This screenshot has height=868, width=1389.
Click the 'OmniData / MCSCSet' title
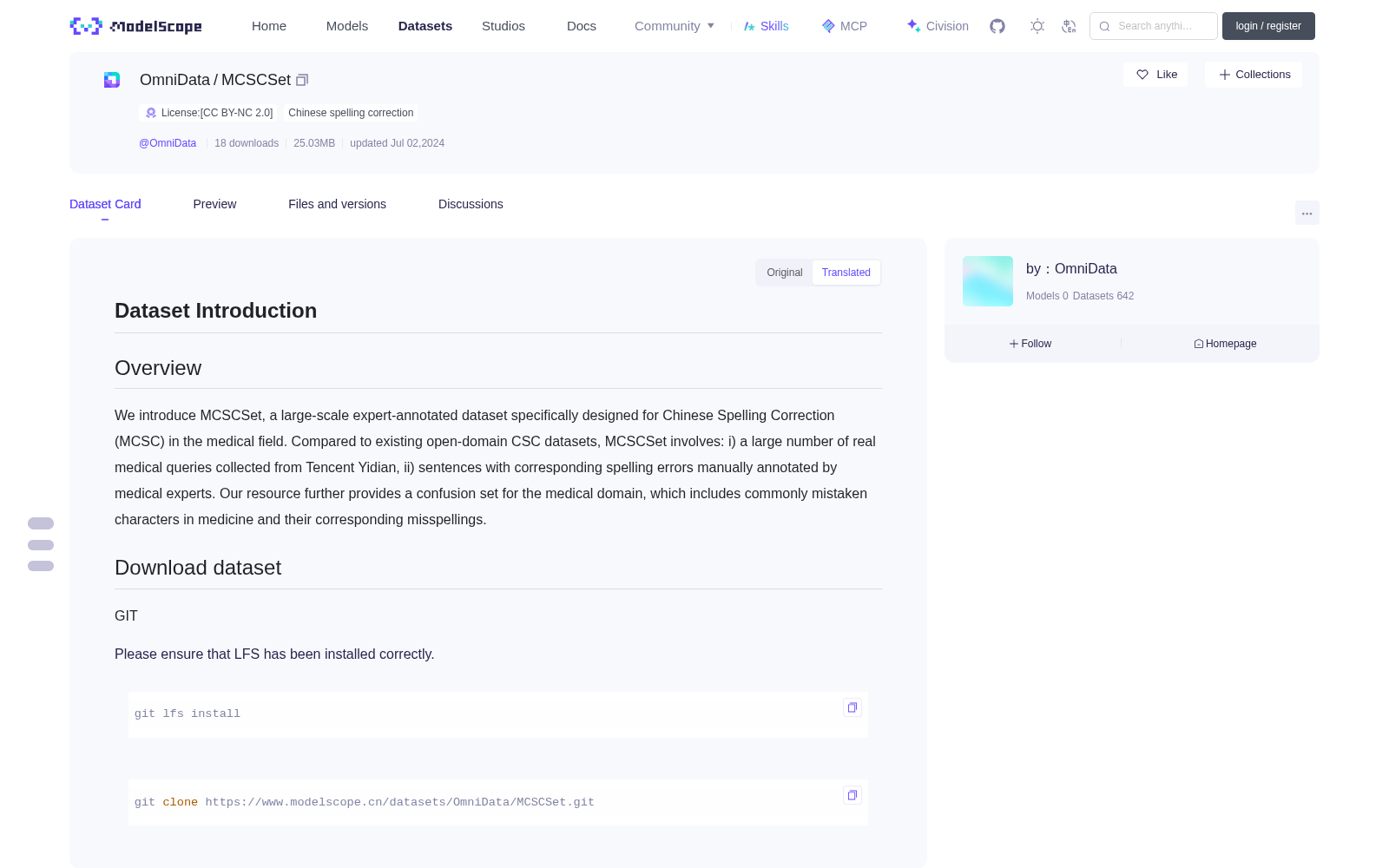215,80
